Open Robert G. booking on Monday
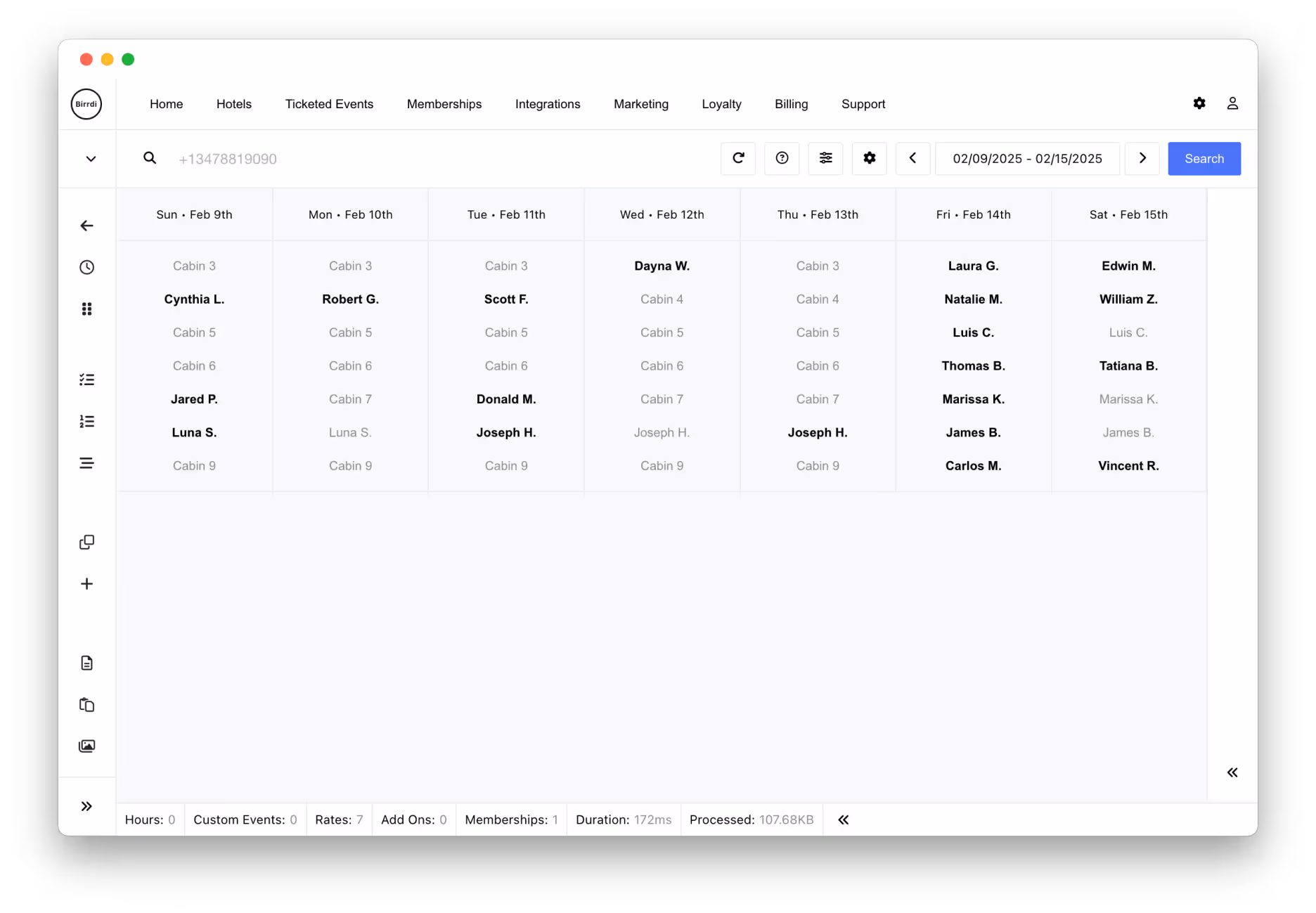1316x913 pixels. [350, 299]
